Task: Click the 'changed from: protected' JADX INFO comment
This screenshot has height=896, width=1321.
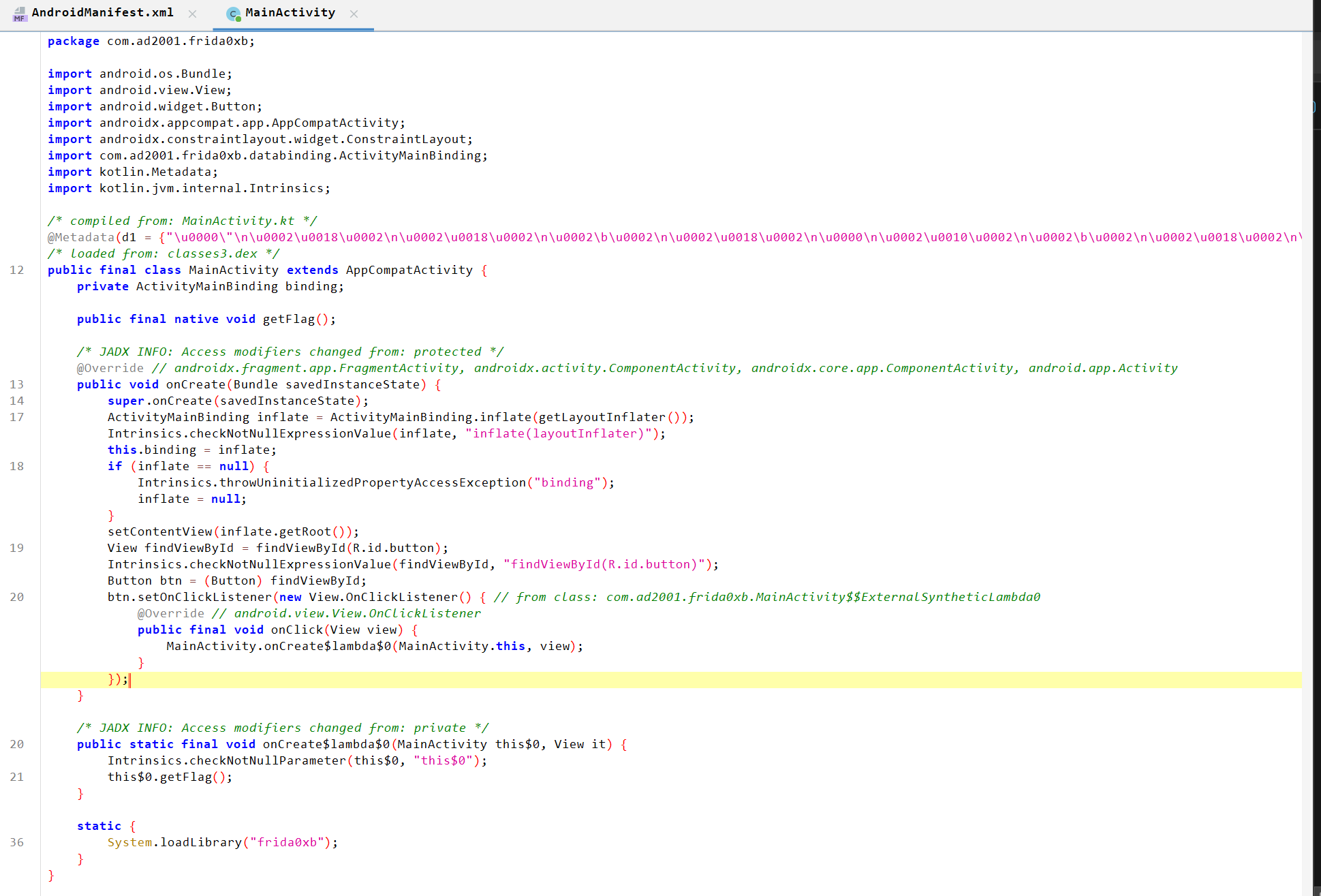Action: click(x=290, y=352)
